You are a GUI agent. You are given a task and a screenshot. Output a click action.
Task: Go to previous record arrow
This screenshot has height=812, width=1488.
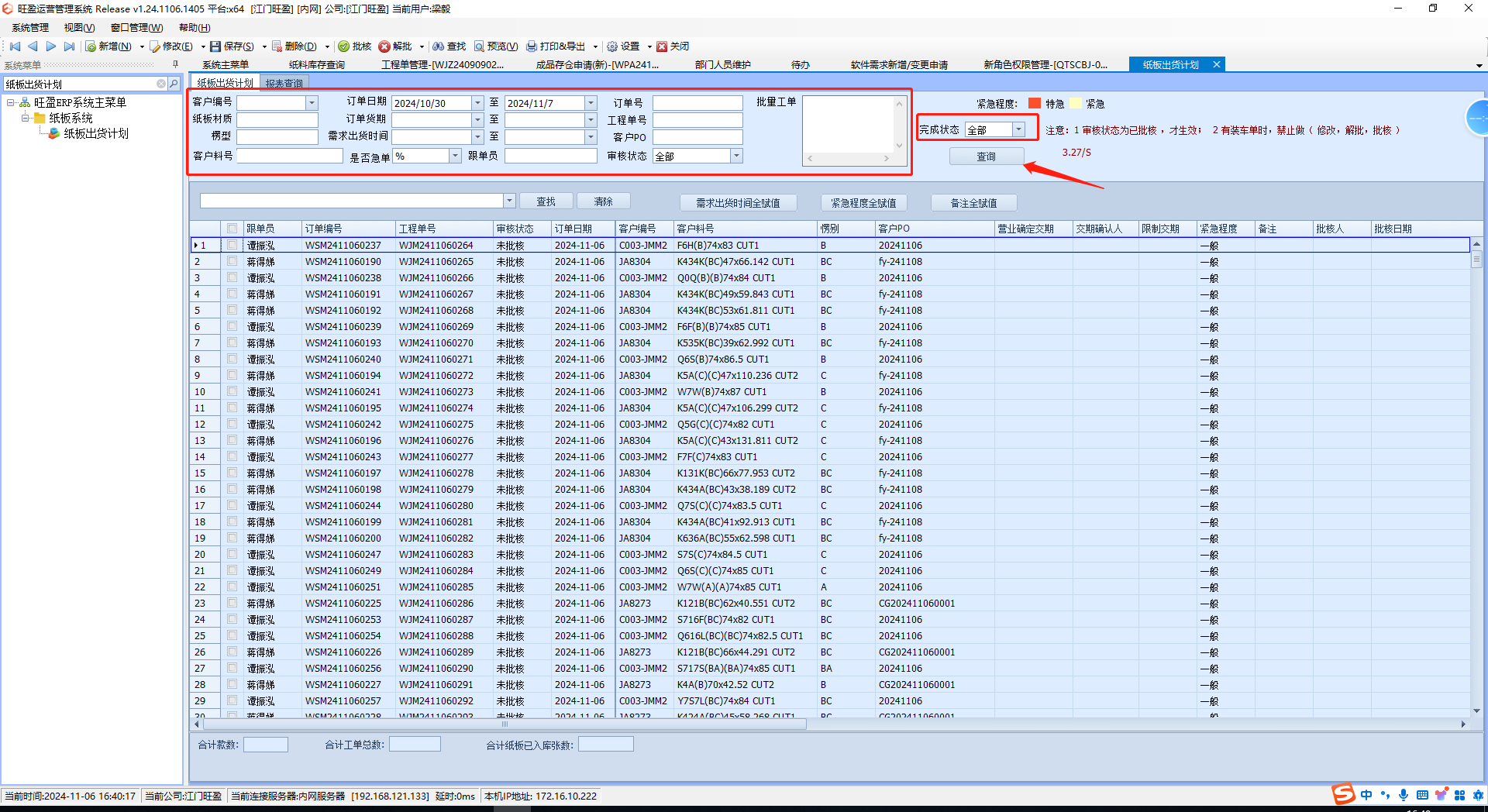[33, 46]
